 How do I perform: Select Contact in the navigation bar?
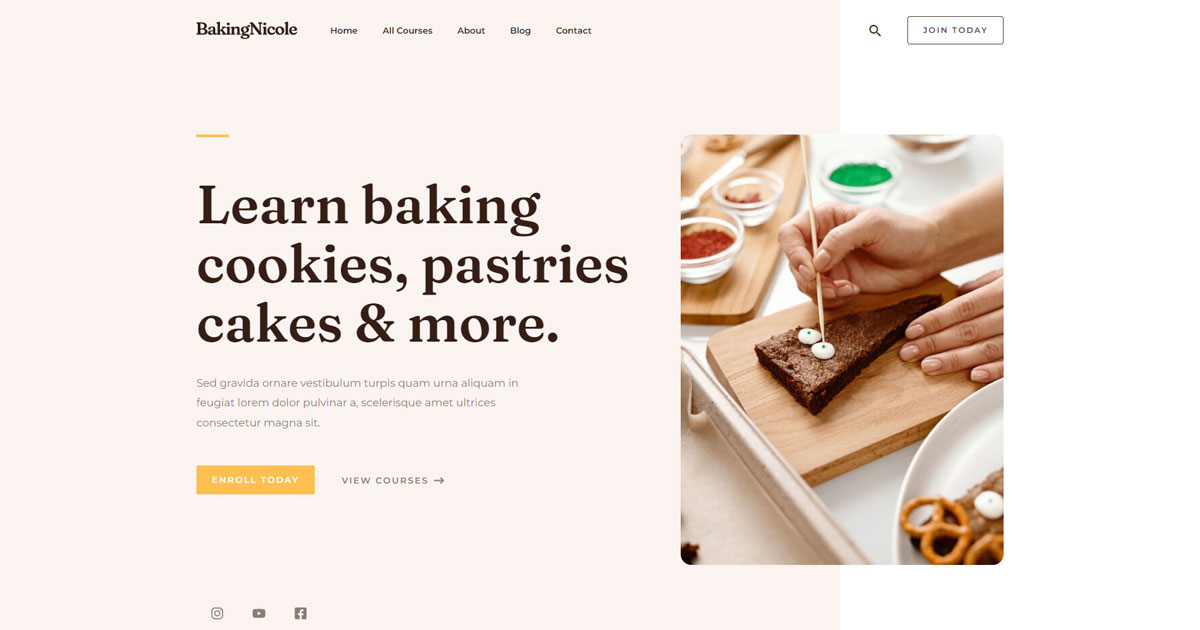tap(574, 31)
